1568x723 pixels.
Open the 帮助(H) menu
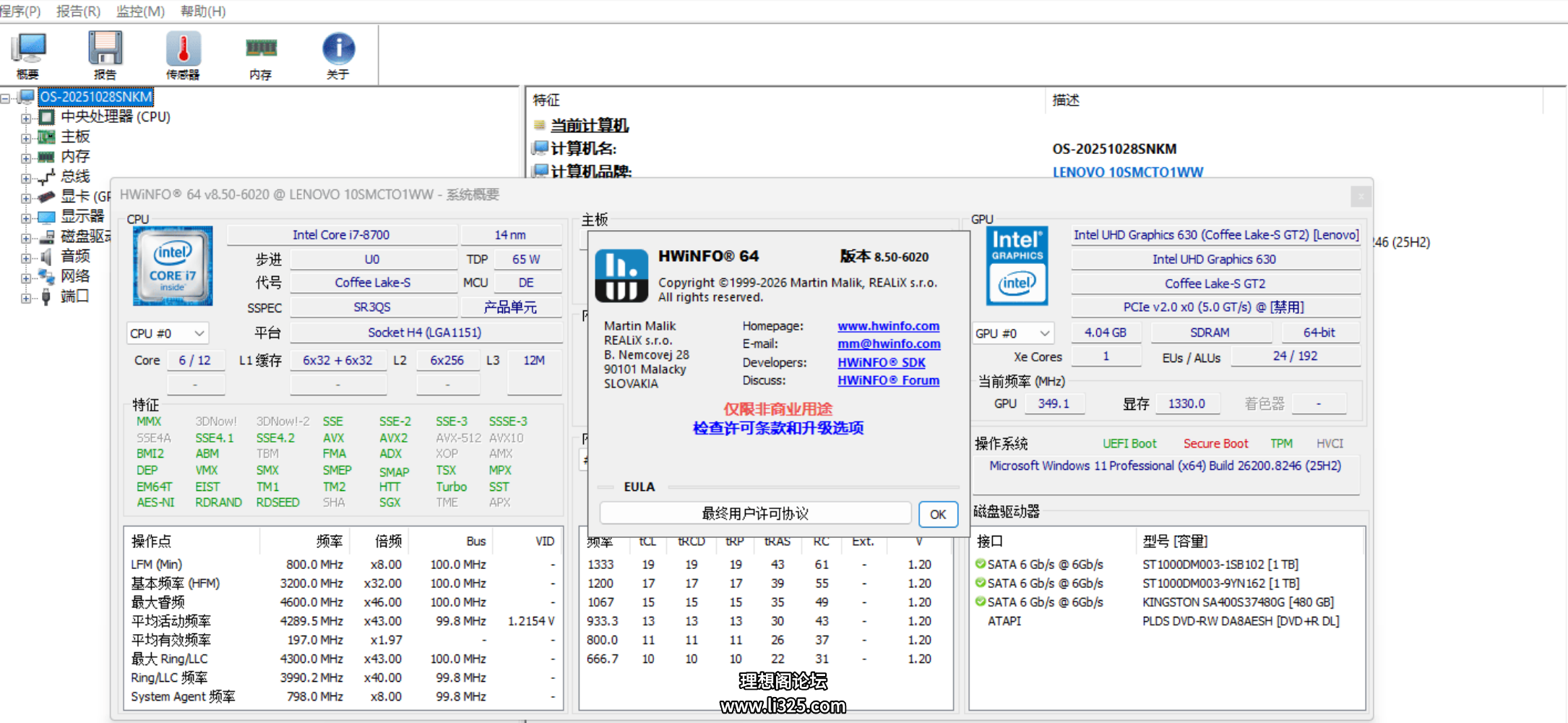[203, 11]
